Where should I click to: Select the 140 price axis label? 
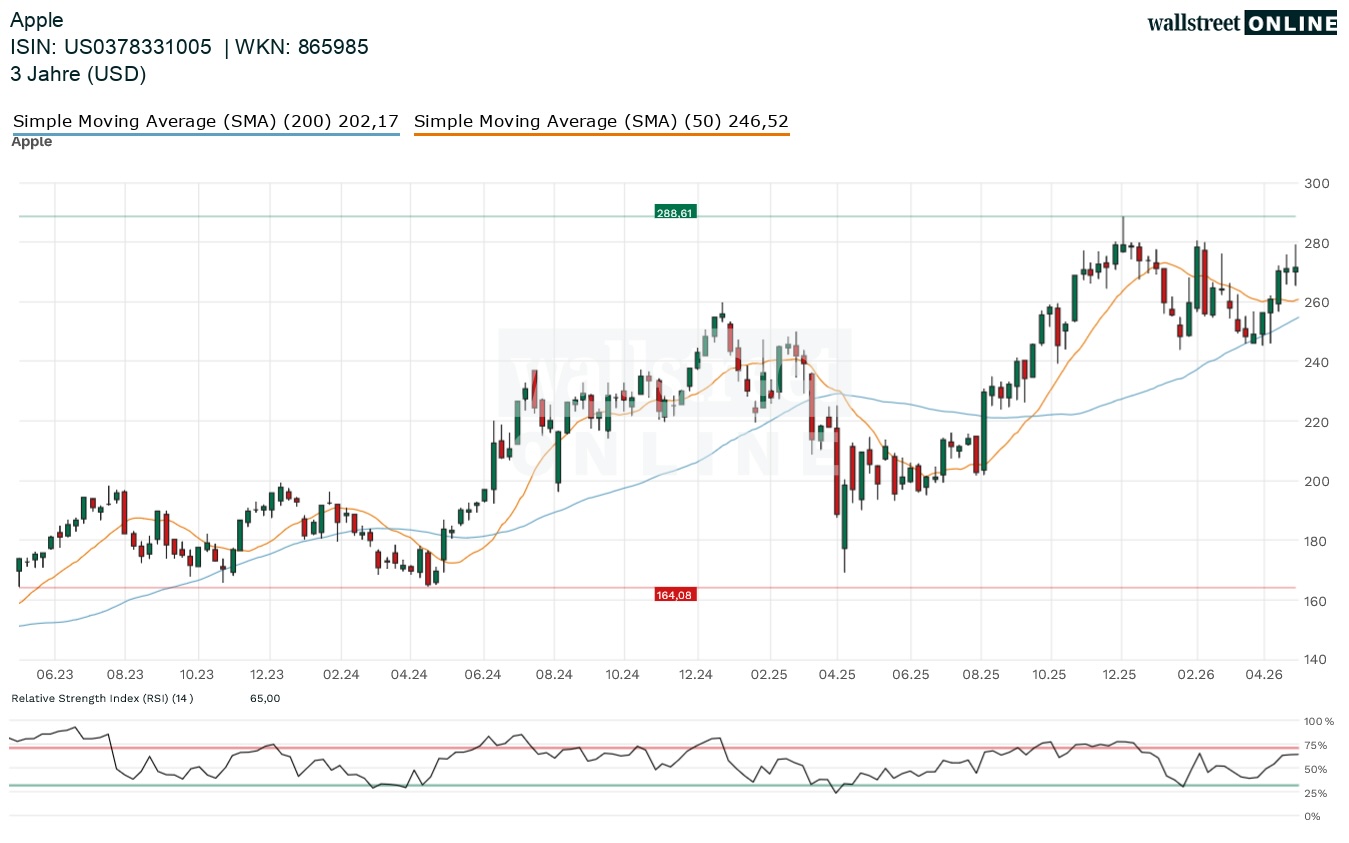tap(1315, 660)
